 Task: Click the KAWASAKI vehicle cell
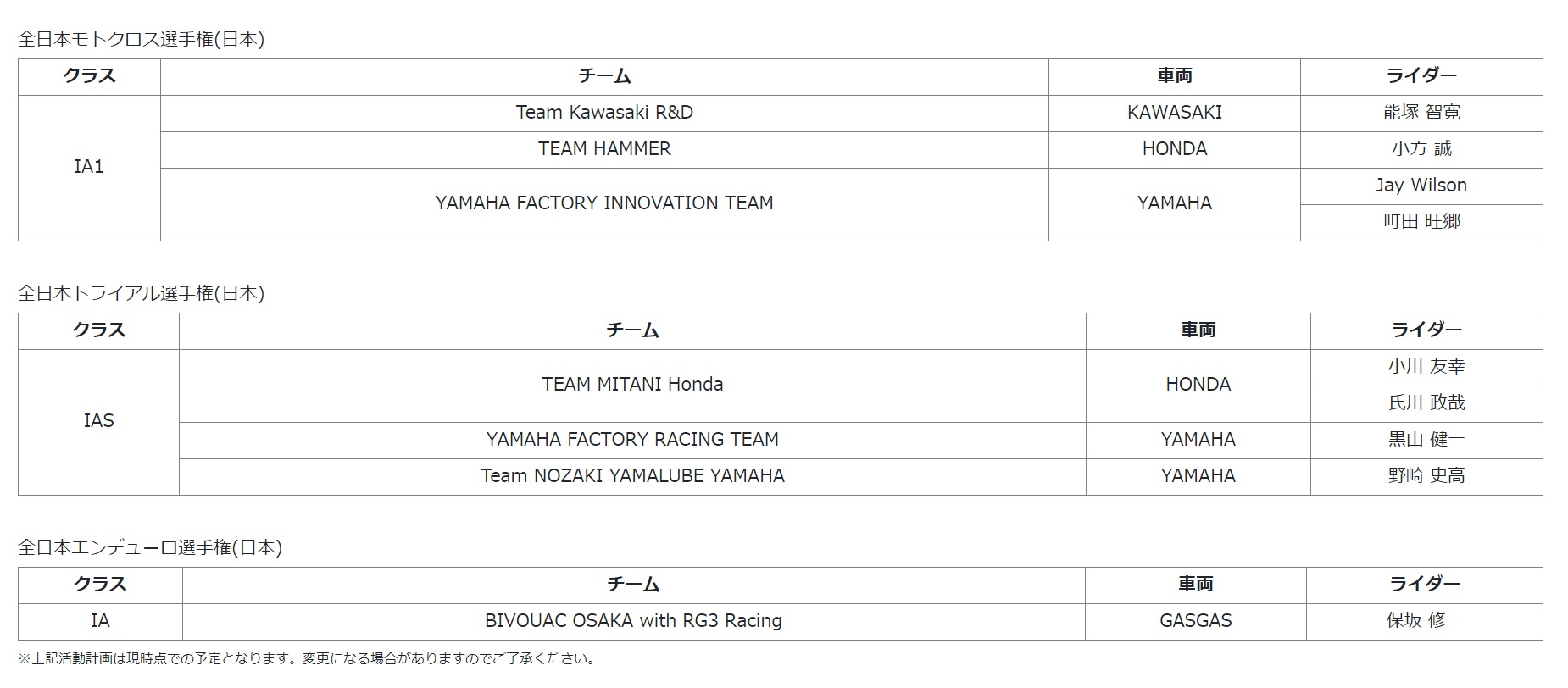coord(1174,113)
